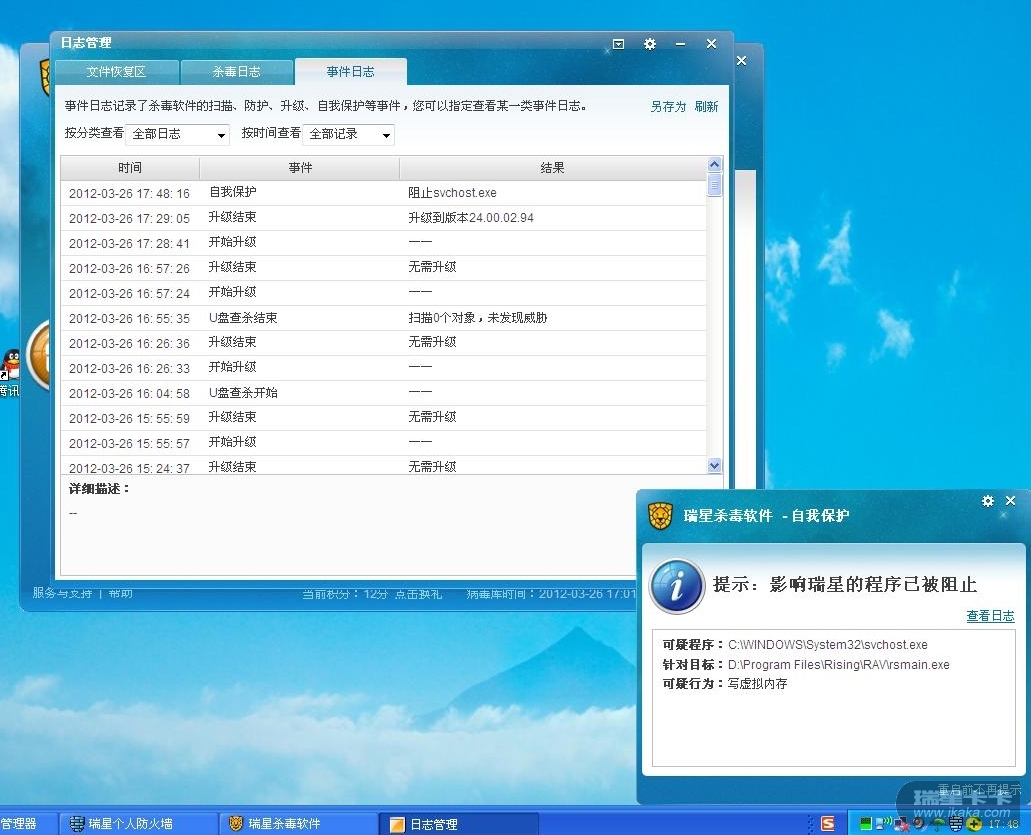This screenshot has height=835, width=1031.
Task: Switch to the 文件恢复区 tab
Action: pos(116,72)
